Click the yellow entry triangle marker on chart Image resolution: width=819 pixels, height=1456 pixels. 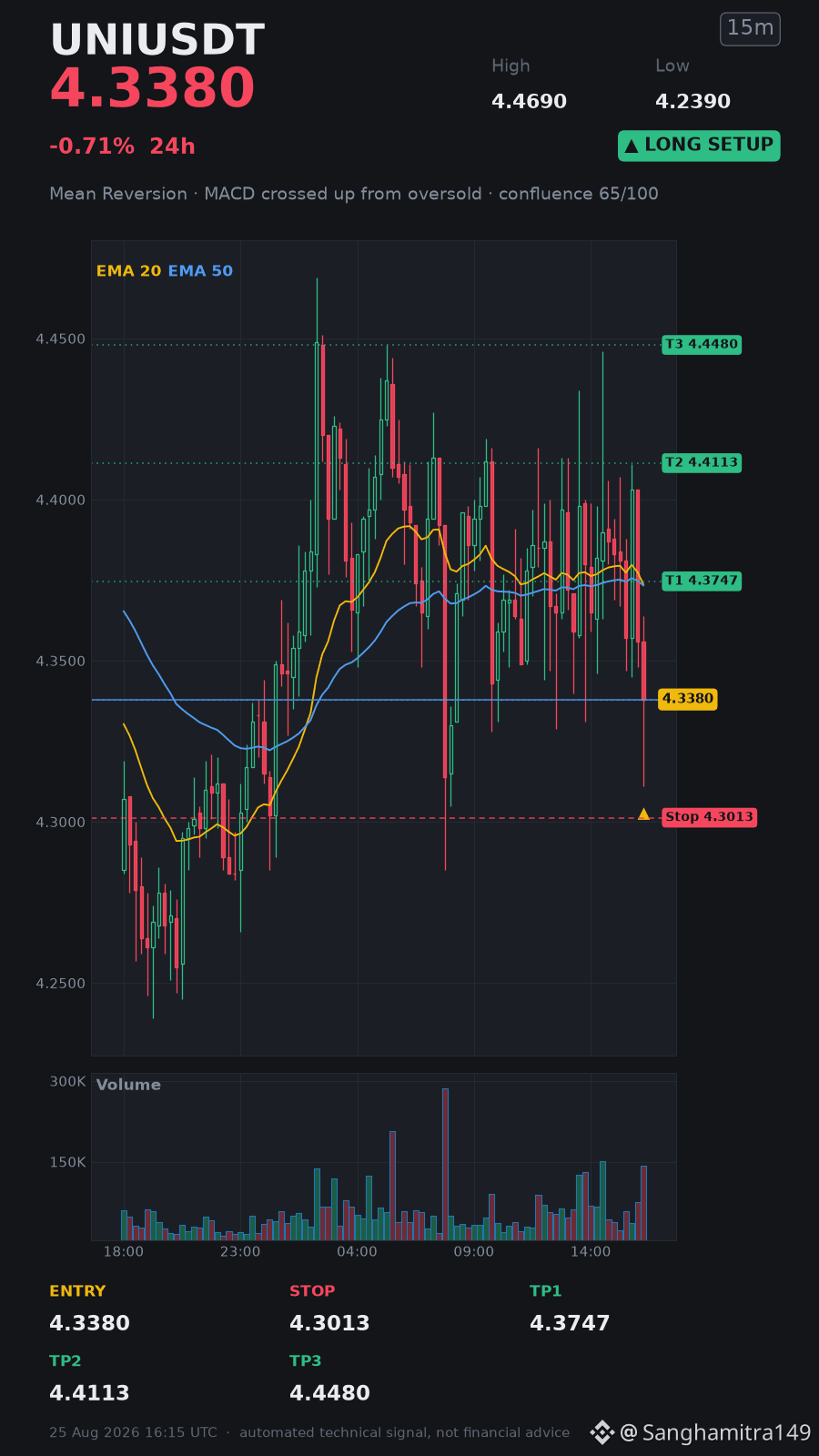(x=644, y=814)
